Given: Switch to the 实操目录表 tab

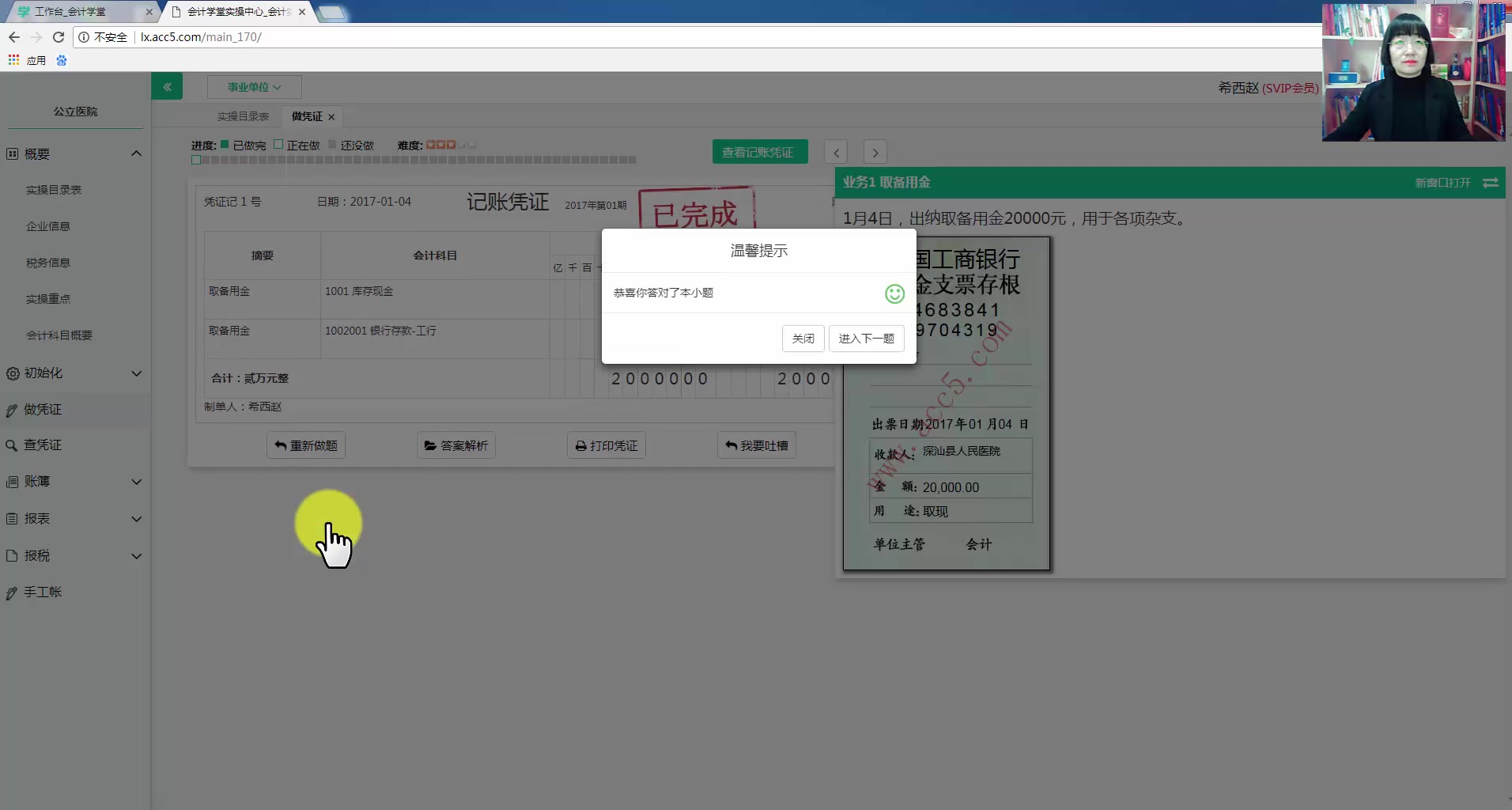Looking at the screenshot, I should tap(243, 115).
